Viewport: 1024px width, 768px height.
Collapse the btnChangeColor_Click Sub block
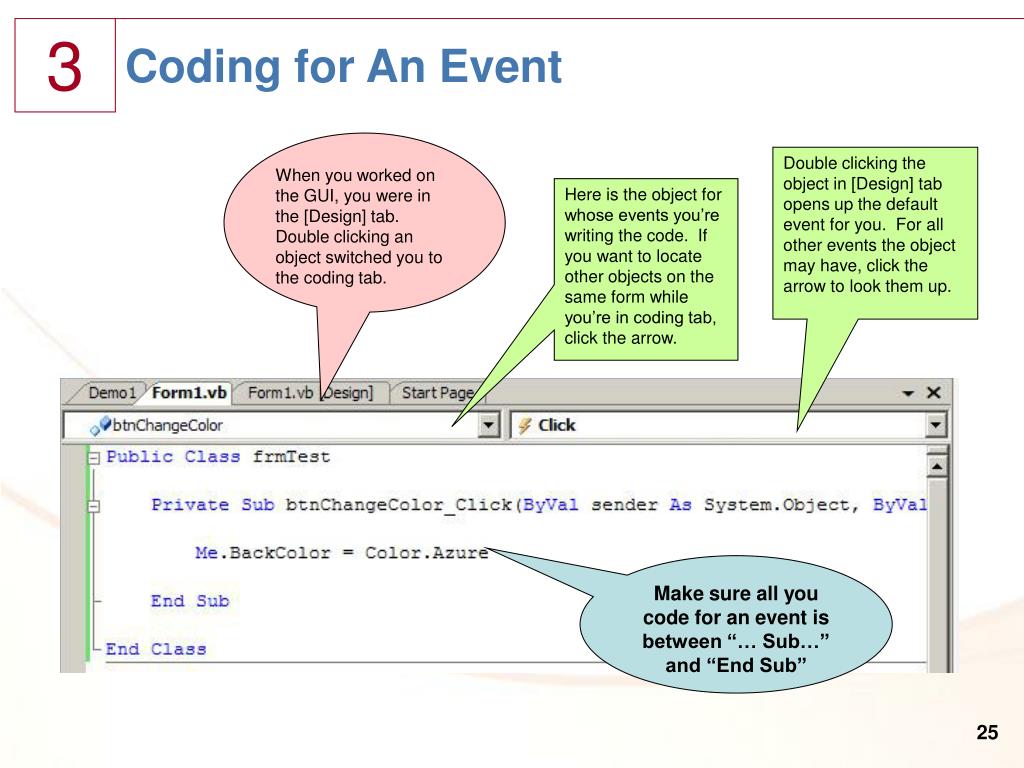pos(94,506)
